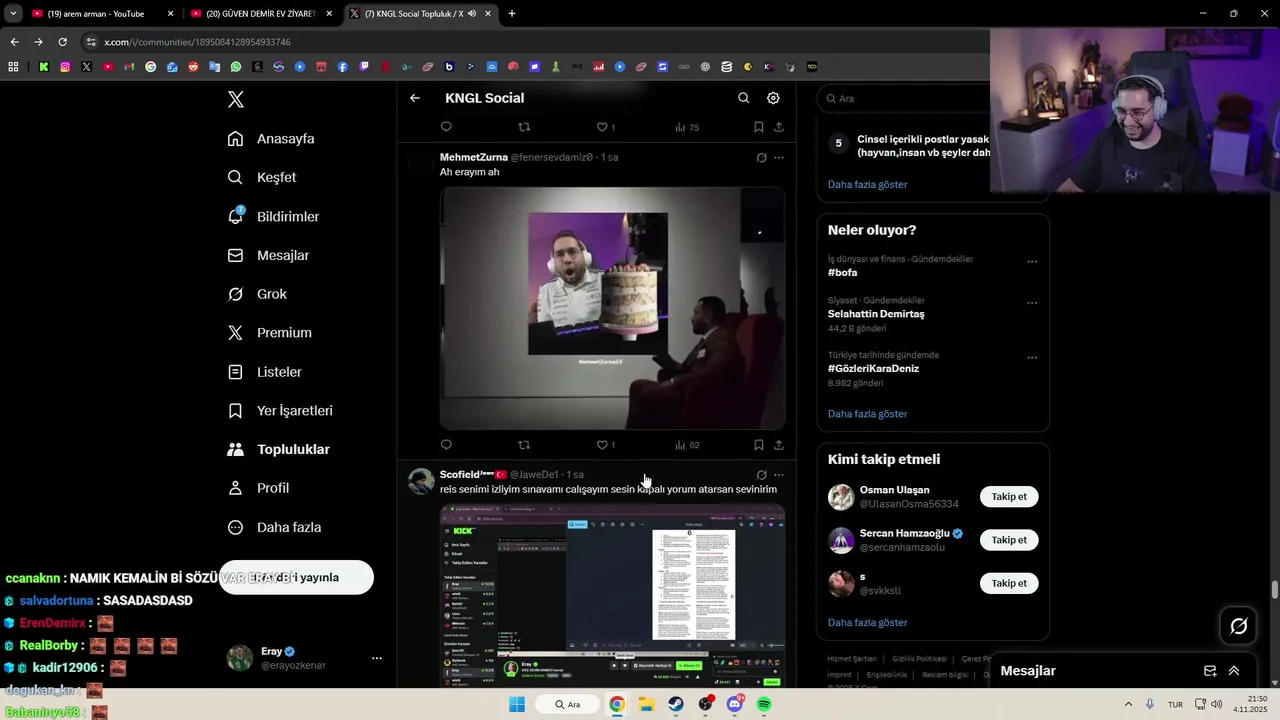Show more community rules link
Viewport: 1280px width, 720px height.
point(867,184)
